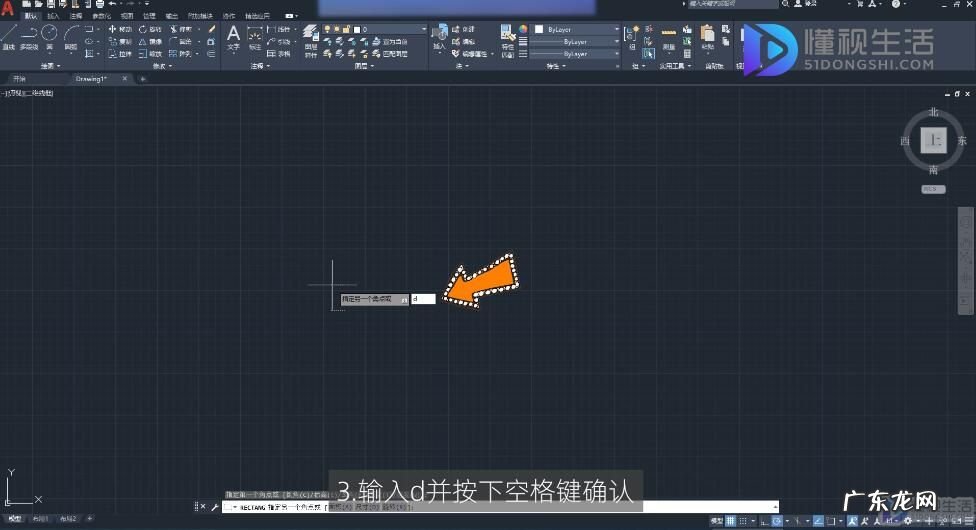The height and width of the screenshot is (530, 976).
Task: Expand the Layers (图层) panel
Action: [363, 65]
